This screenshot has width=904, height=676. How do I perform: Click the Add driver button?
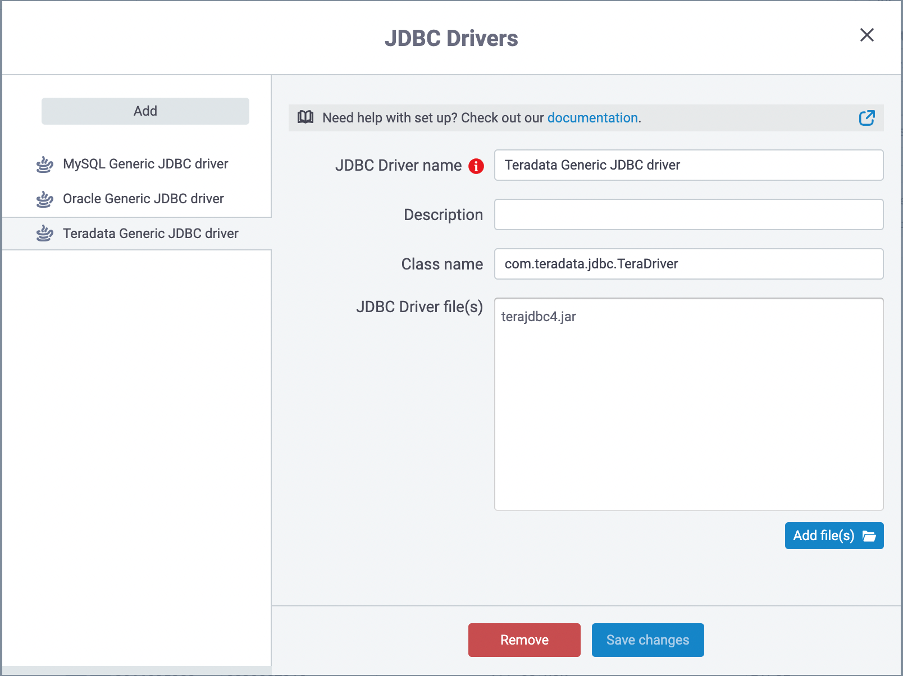tap(145, 111)
